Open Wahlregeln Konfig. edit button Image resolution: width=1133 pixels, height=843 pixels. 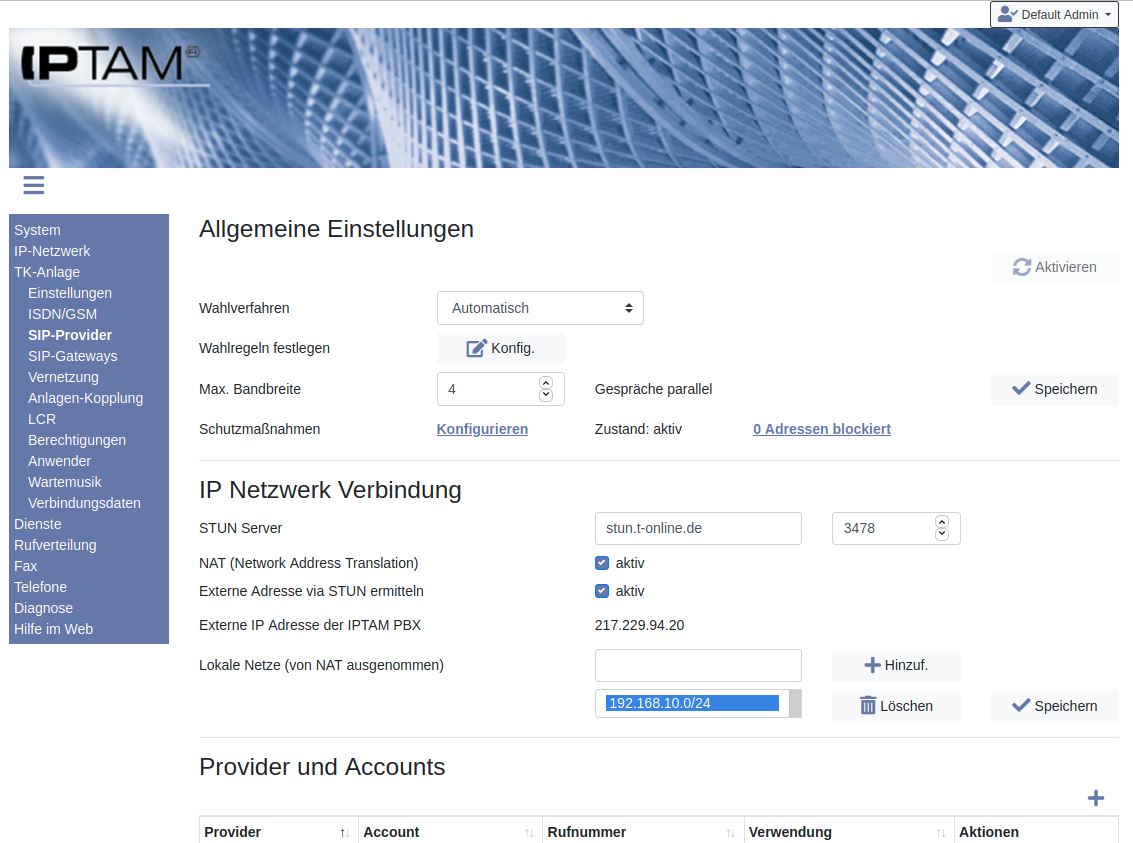click(x=501, y=348)
